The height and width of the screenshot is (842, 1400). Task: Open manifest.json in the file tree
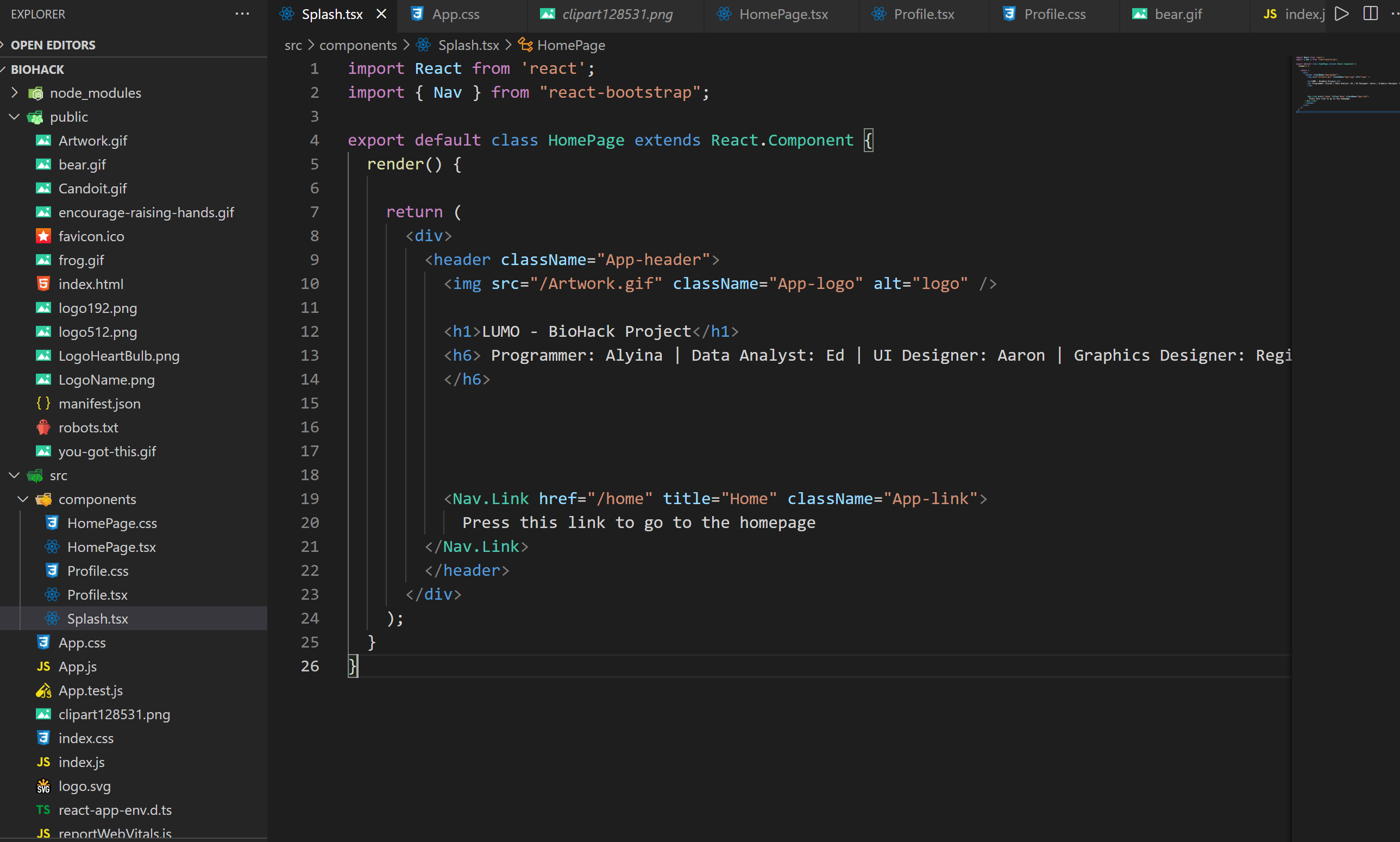(x=99, y=404)
